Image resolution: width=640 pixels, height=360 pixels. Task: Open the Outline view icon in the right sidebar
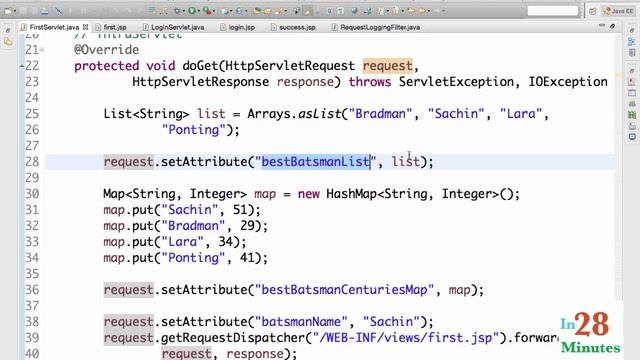pos(632,42)
